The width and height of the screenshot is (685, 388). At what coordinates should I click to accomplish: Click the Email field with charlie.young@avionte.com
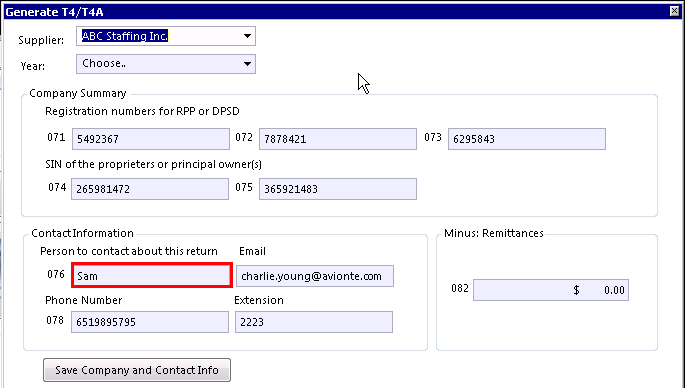point(315,276)
